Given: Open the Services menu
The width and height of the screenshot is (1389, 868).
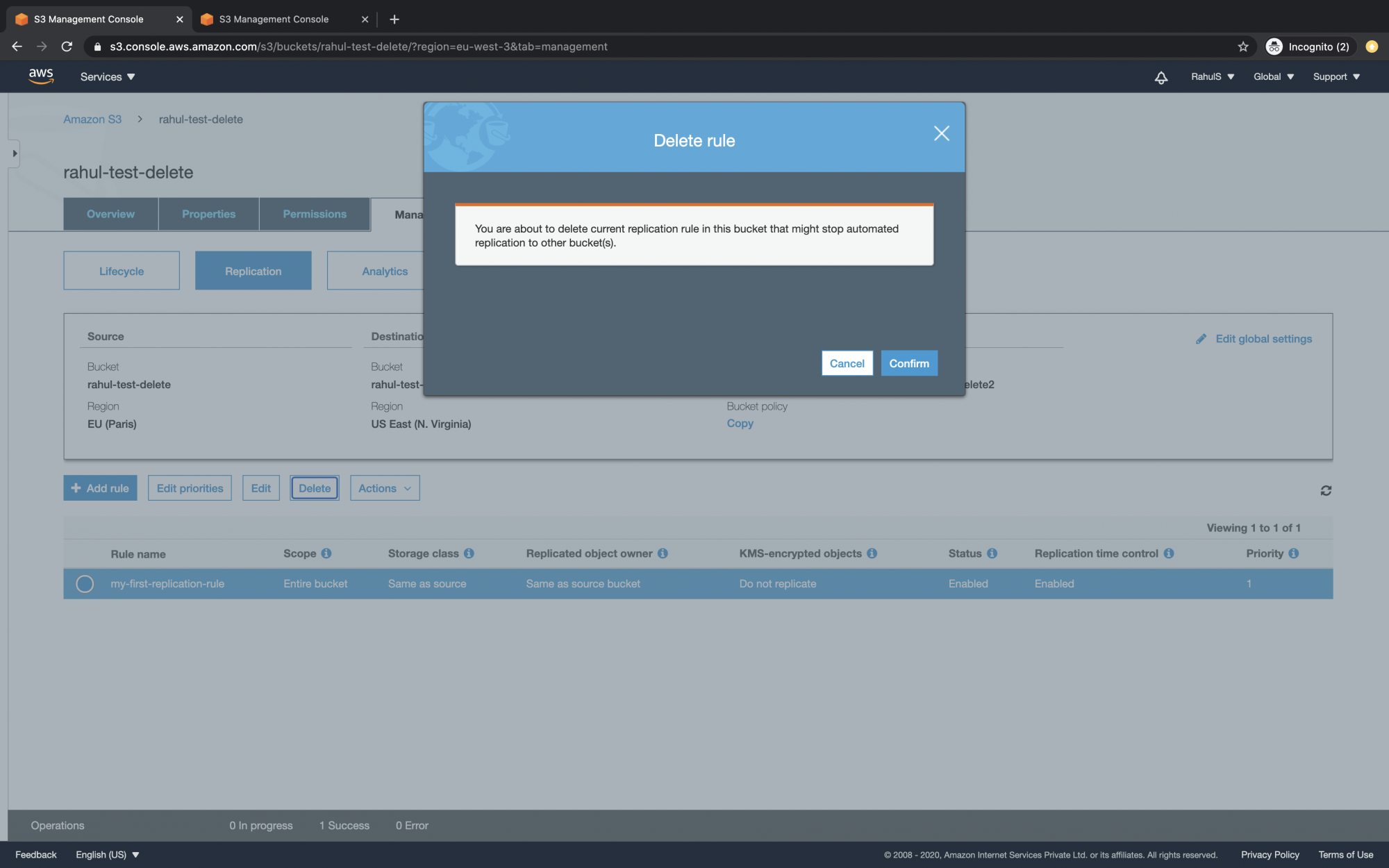Looking at the screenshot, I should click(x=106, y=76).
